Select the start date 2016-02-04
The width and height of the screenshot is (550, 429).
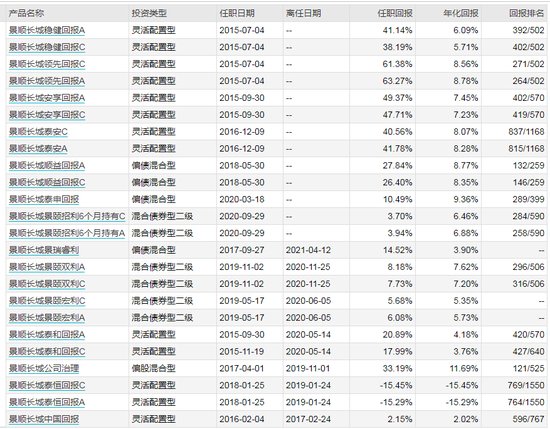(242, 419)
